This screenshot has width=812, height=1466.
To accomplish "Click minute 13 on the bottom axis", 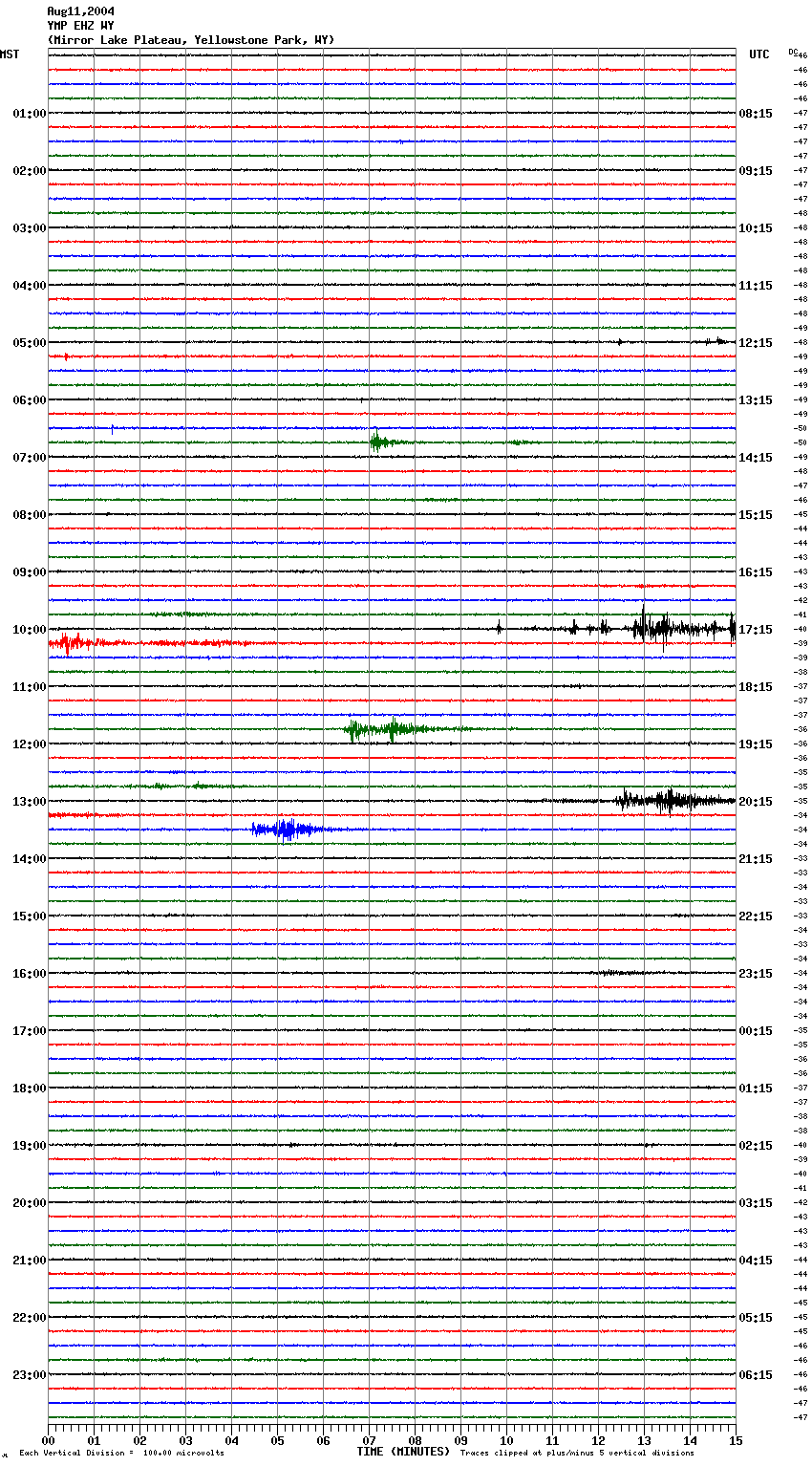I will pos(644,1440).
